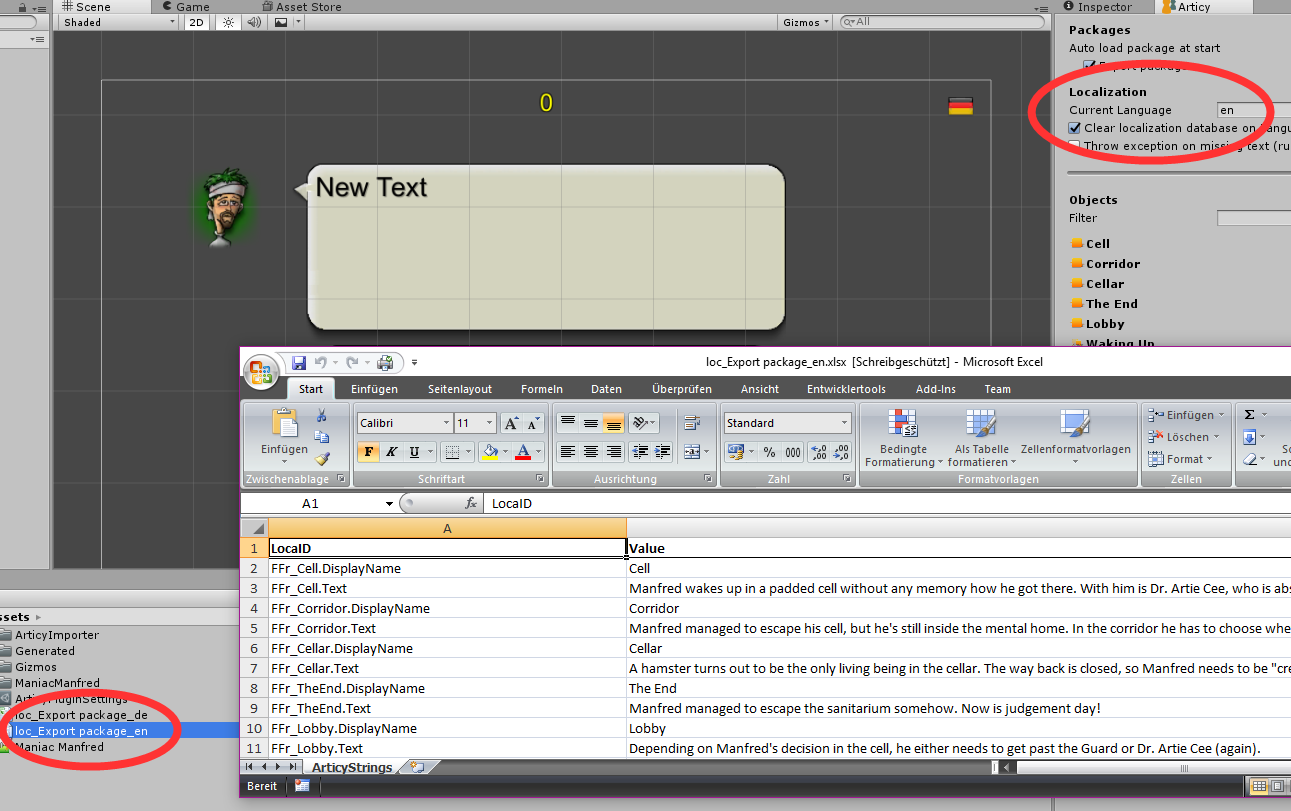
Task: Open the Formeln ribbon tab
Action: click(x=542, y=389)
